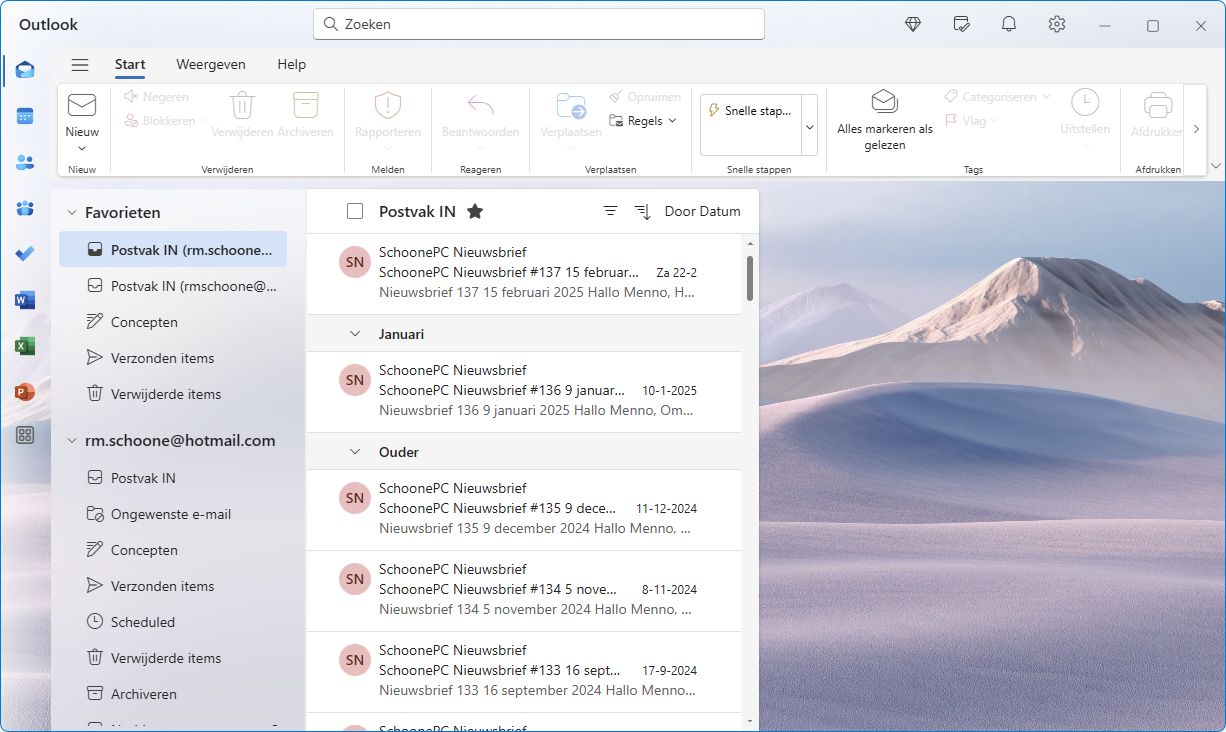Select Postvak IN (rm.schoone...) in Favorieten
The width and height of the screenshot is (1226, 732).
(173, 250)
